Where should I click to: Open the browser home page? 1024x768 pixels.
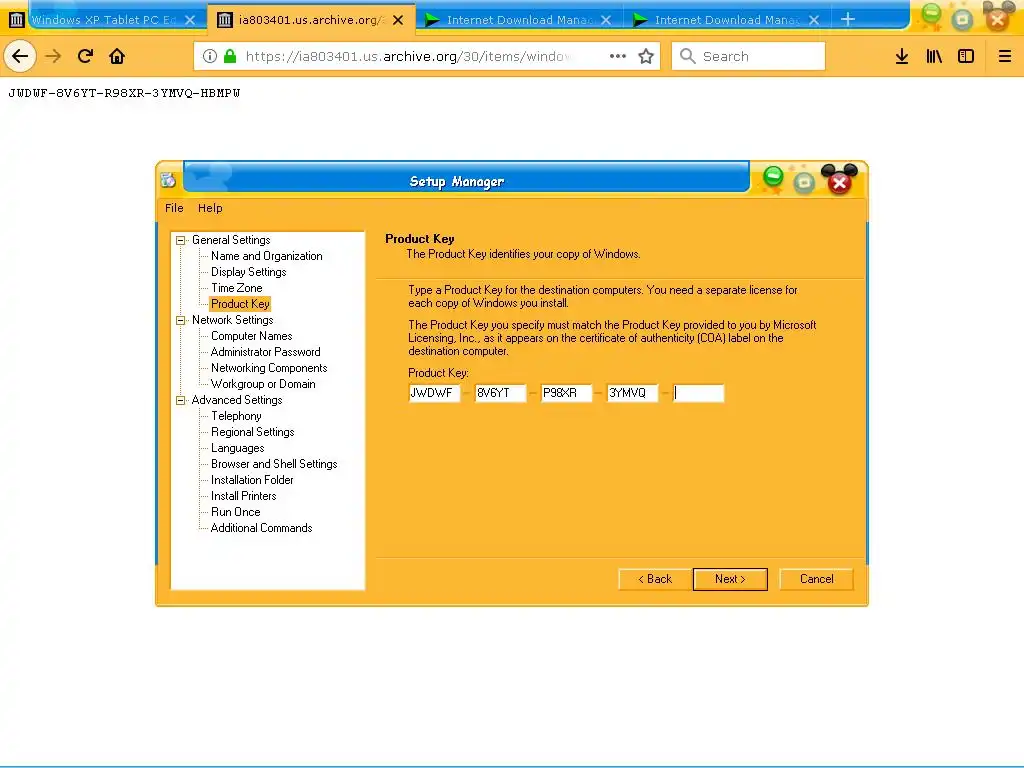(x=117, y=56)
